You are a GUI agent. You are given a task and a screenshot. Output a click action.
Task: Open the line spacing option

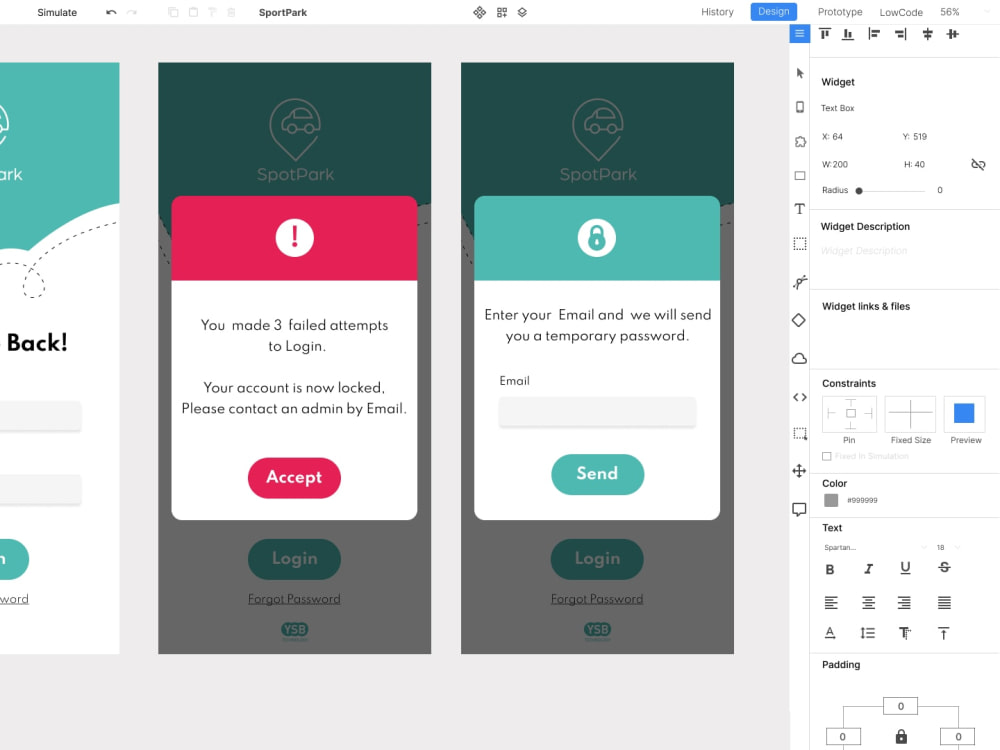[867, 633]
